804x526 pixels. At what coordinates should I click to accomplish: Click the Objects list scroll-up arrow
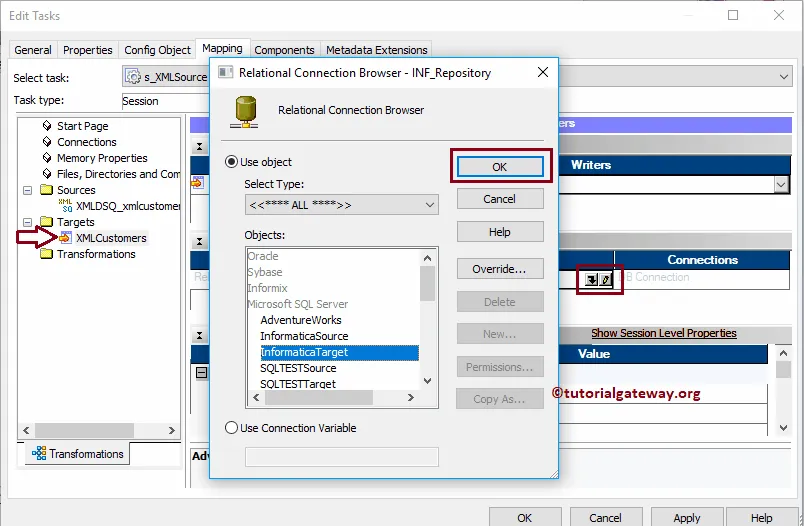click(x=428, y=258)
